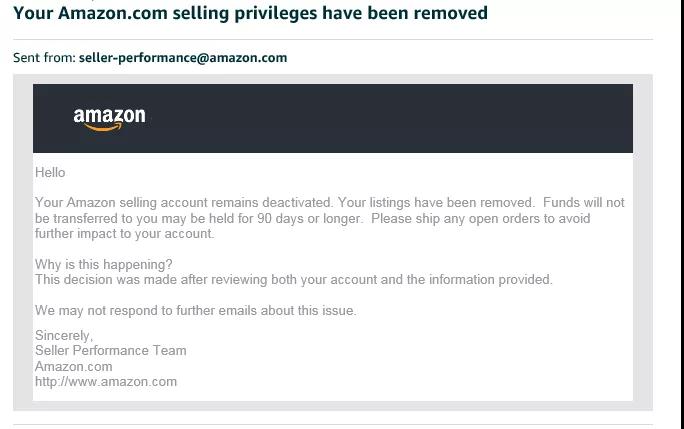The image size is (684, 429).
Task: Click the 'Seller Performance Team' signature line
Action: [x=110, y=350]
